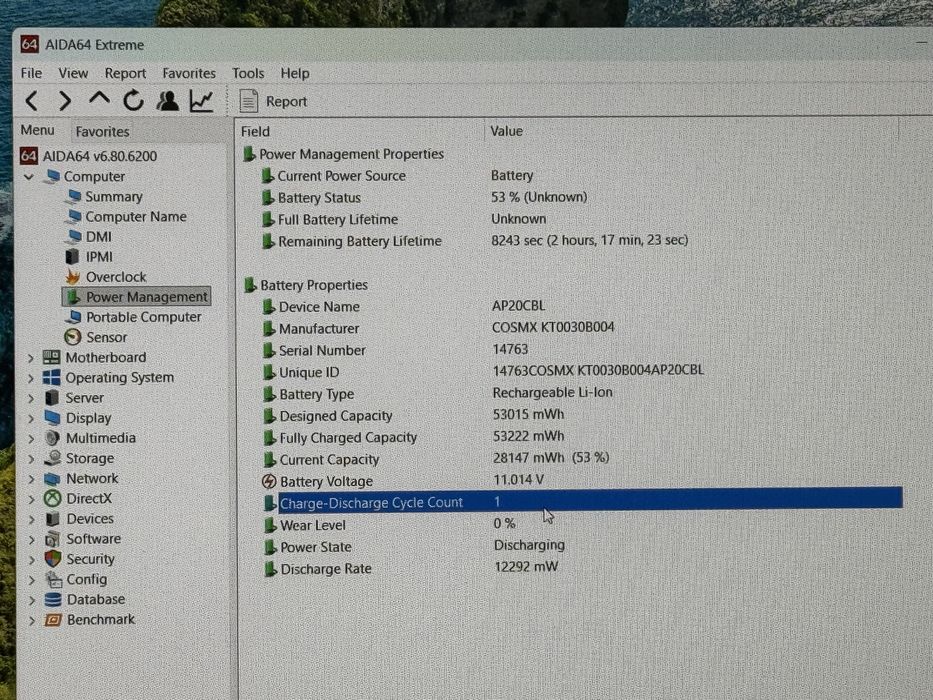Click the Security shield icon

pos(53,559)
